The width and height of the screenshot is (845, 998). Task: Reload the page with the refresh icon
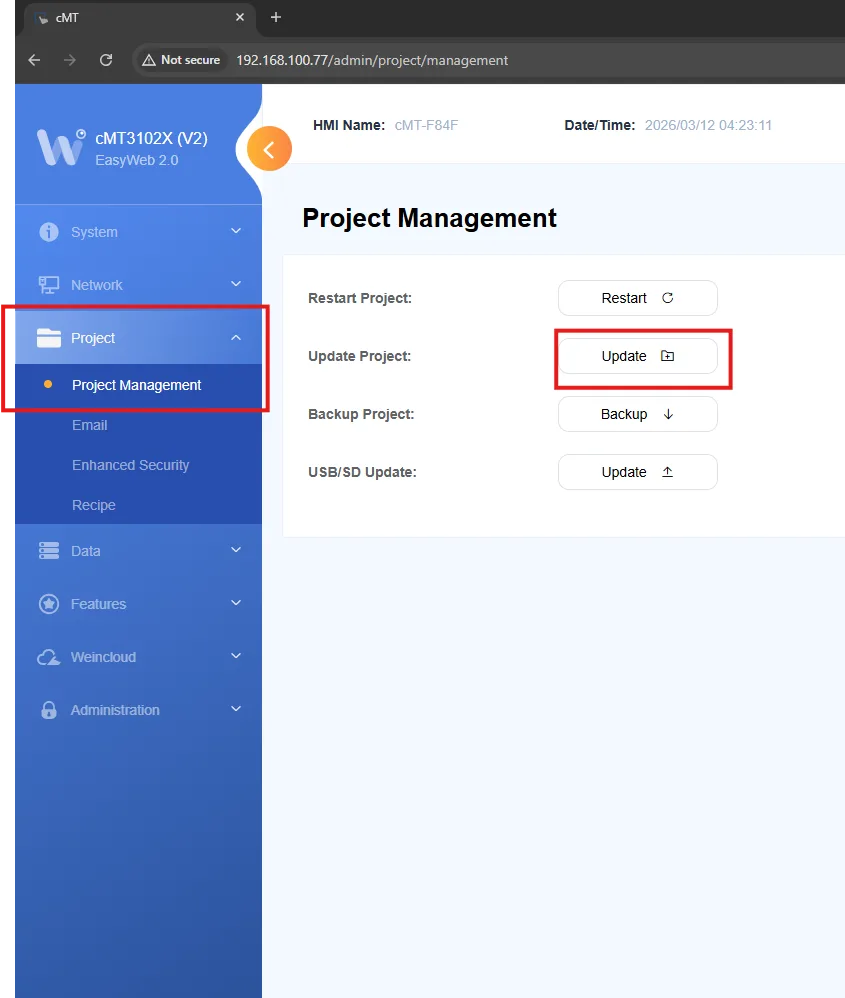tap(106, 60)
